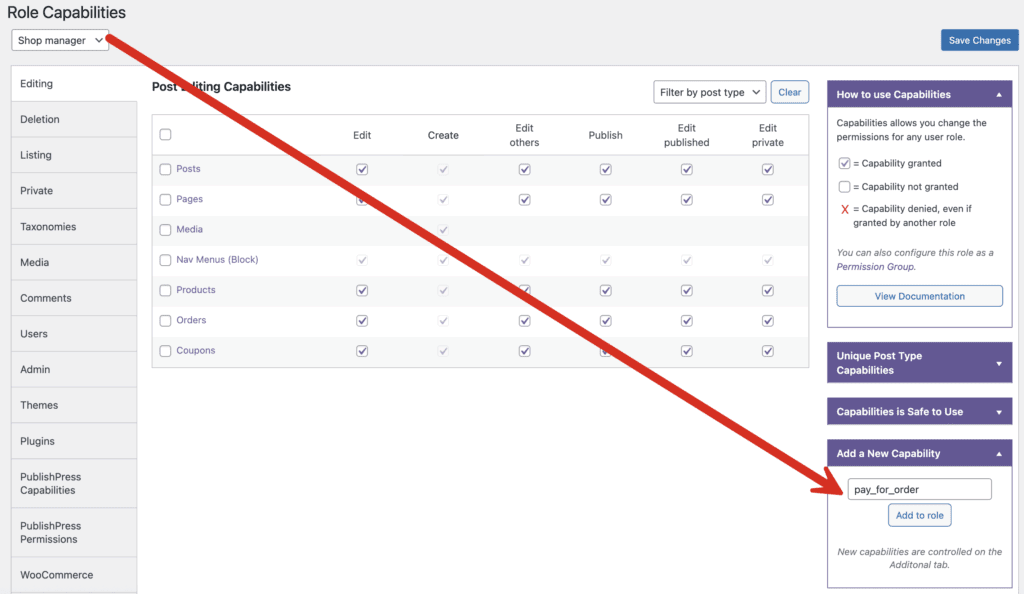Select the Posts row checkbox

tap(165, 169)
